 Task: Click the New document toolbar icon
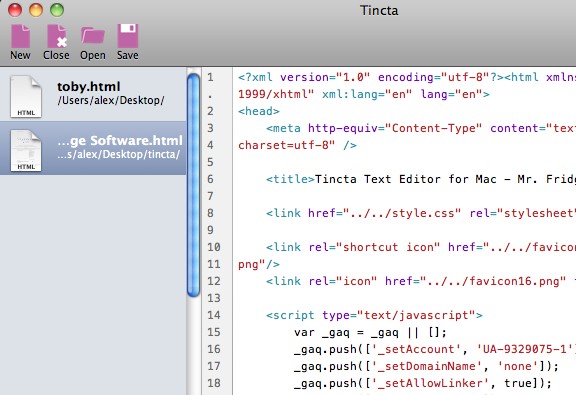20,36
